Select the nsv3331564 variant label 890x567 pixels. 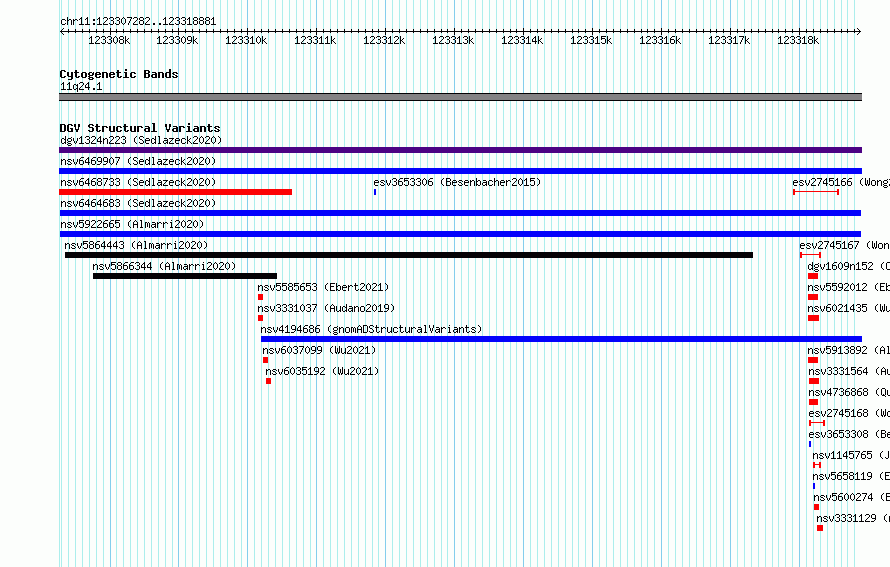(x=849, y=371)
